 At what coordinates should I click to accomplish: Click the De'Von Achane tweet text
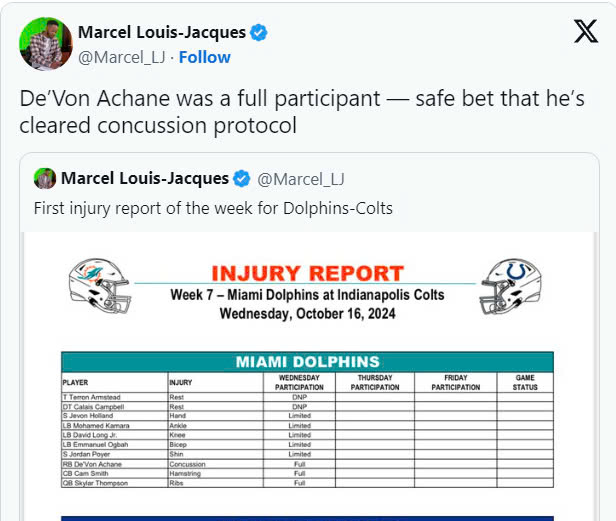pos(302,112)
